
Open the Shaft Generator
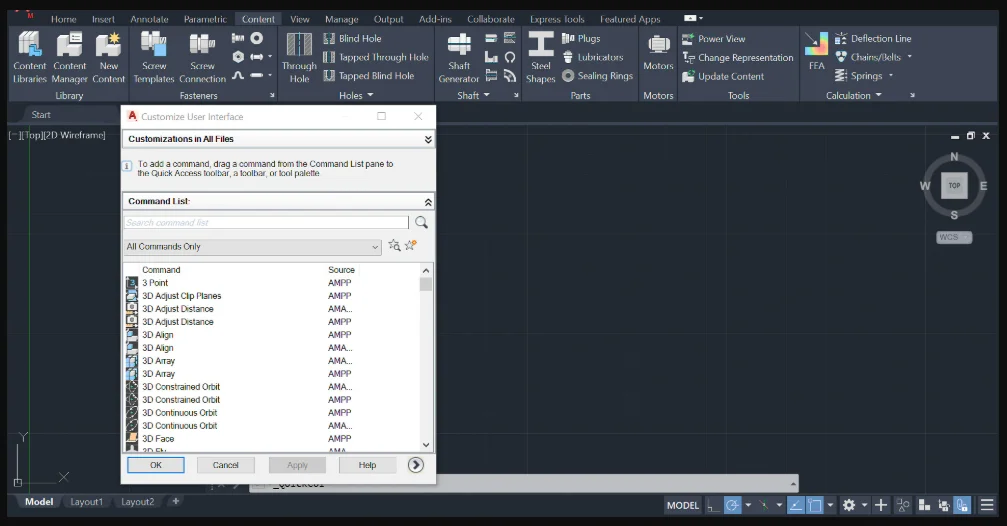click(x=459, y=58)
